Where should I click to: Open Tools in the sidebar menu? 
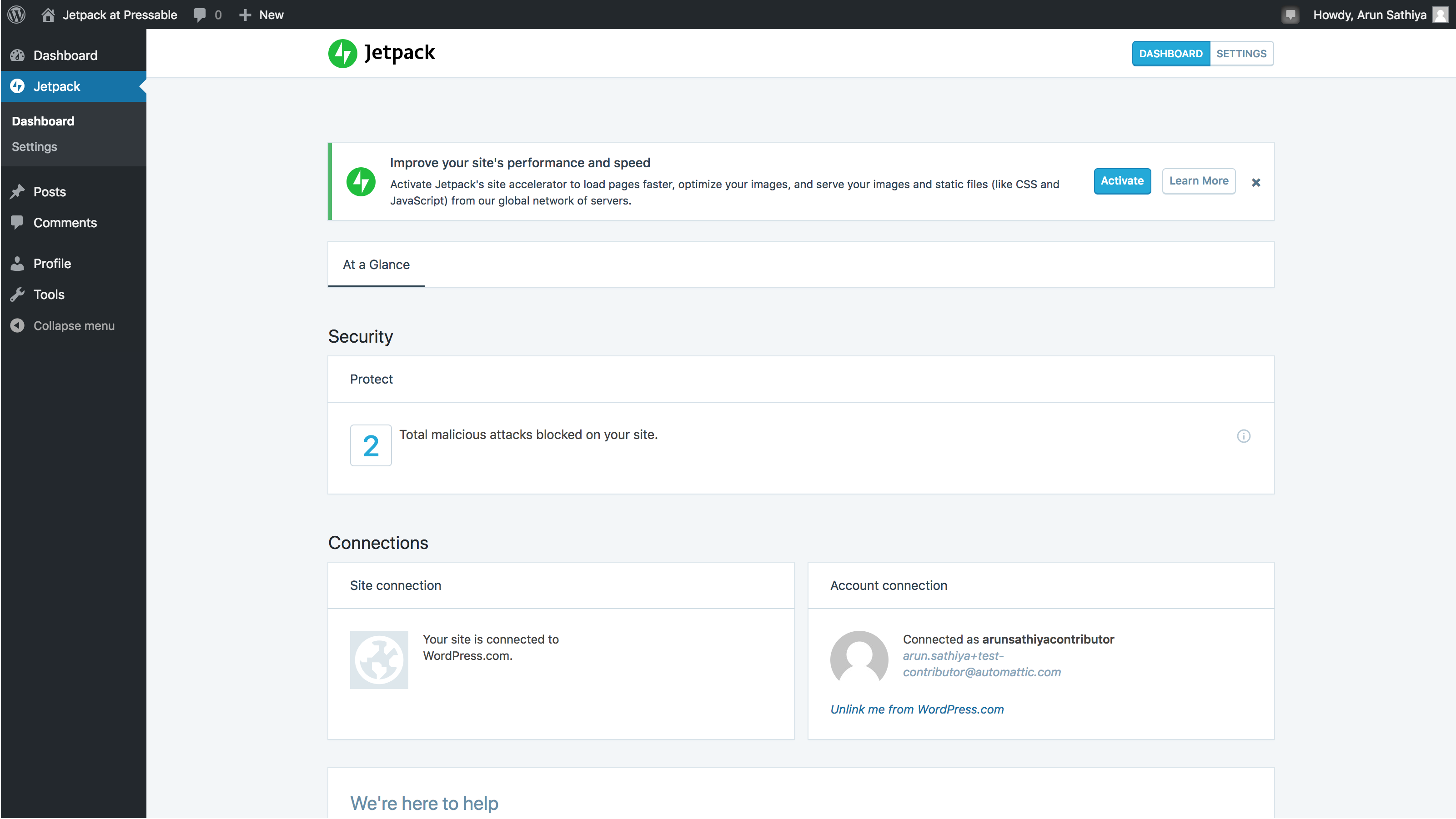[x=49, y=295]
